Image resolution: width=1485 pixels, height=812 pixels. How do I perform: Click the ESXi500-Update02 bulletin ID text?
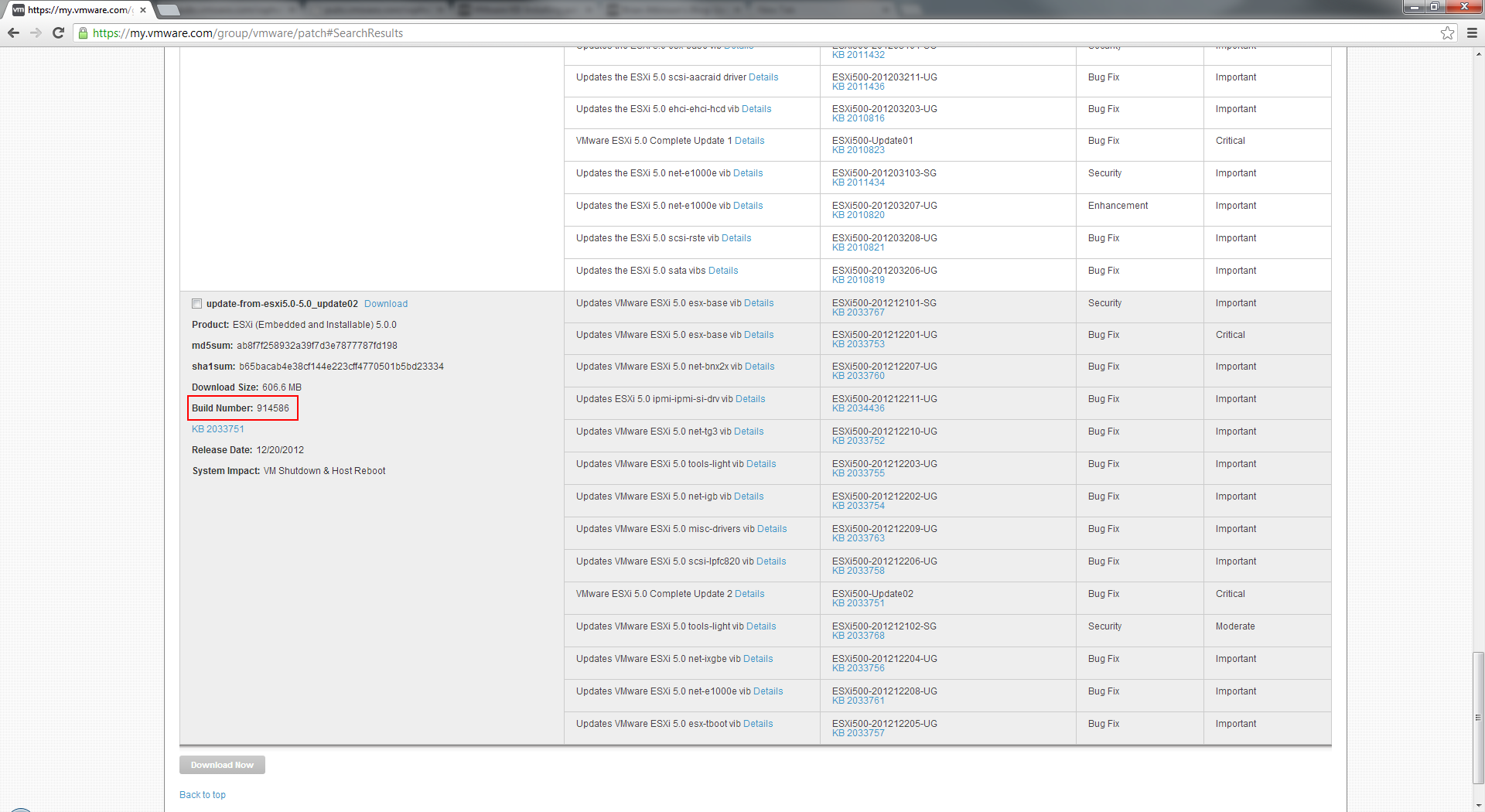[872, 594]
